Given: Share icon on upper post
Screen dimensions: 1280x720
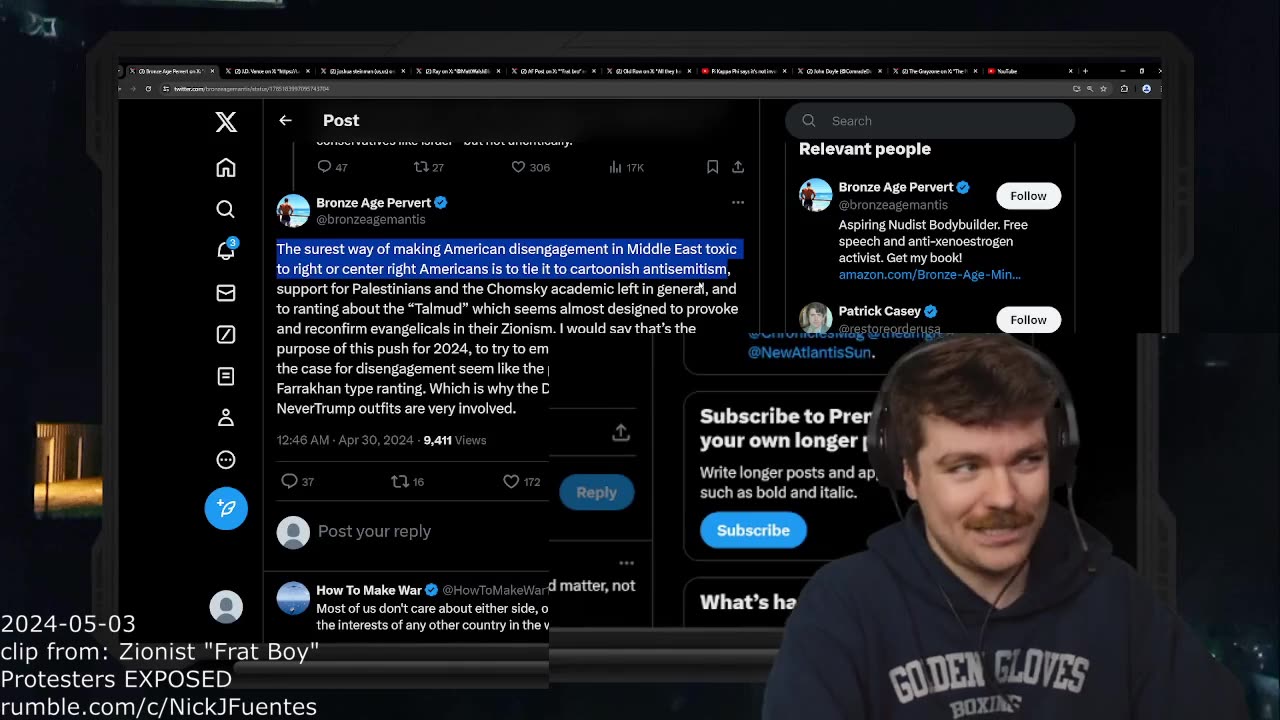Looking at the screenshot, I should click(738, 167).
